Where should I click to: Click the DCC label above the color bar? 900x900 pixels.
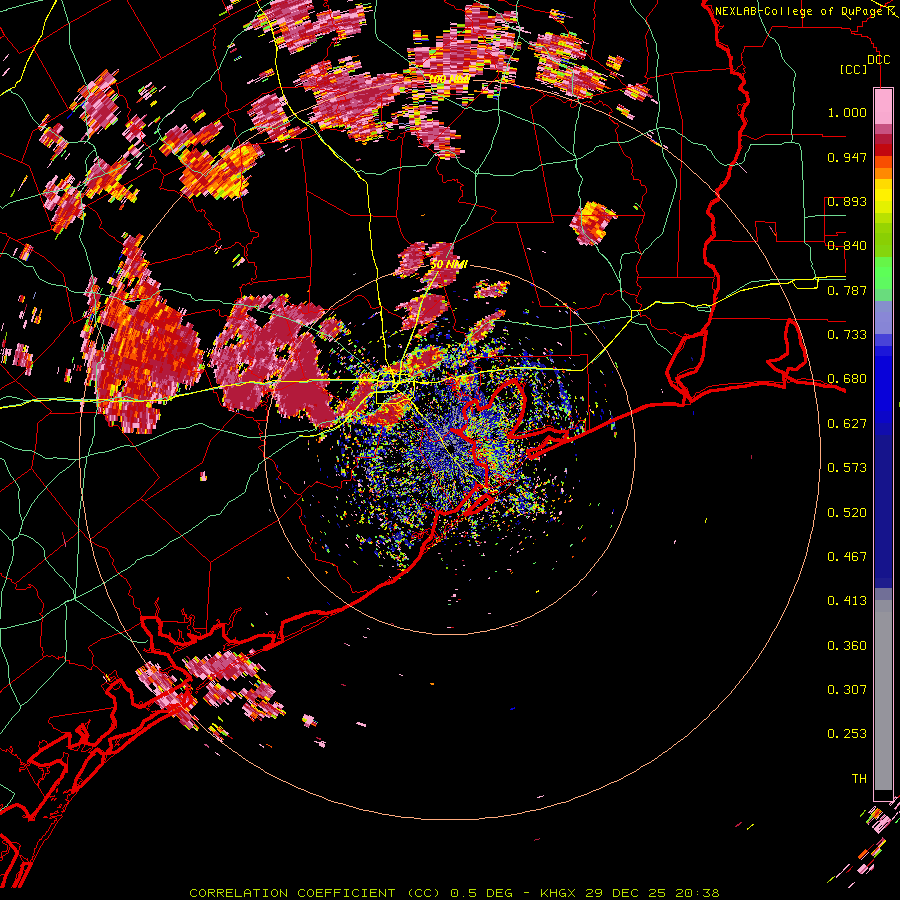point(878,60)
